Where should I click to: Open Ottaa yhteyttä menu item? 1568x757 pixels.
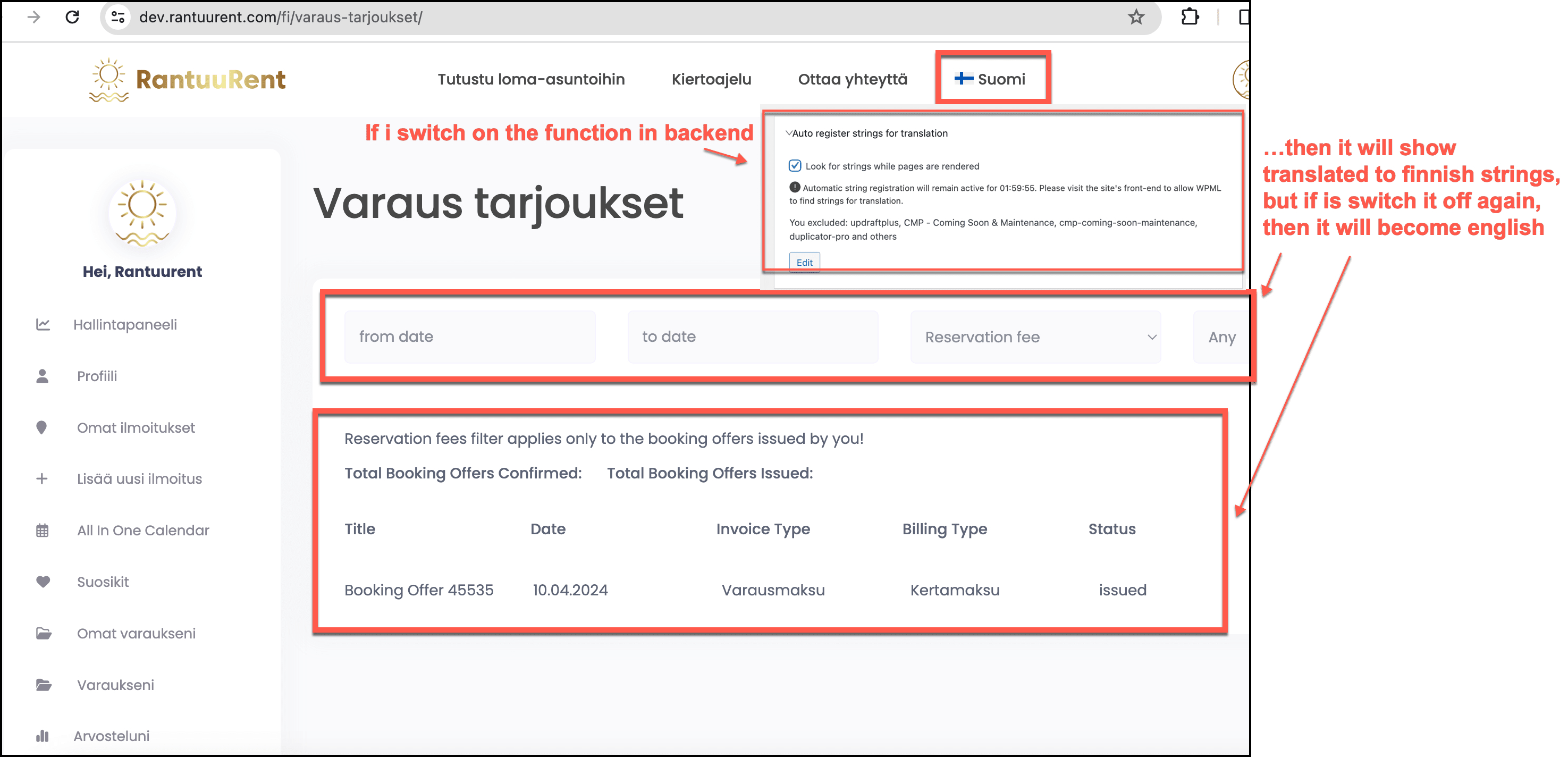852,79
